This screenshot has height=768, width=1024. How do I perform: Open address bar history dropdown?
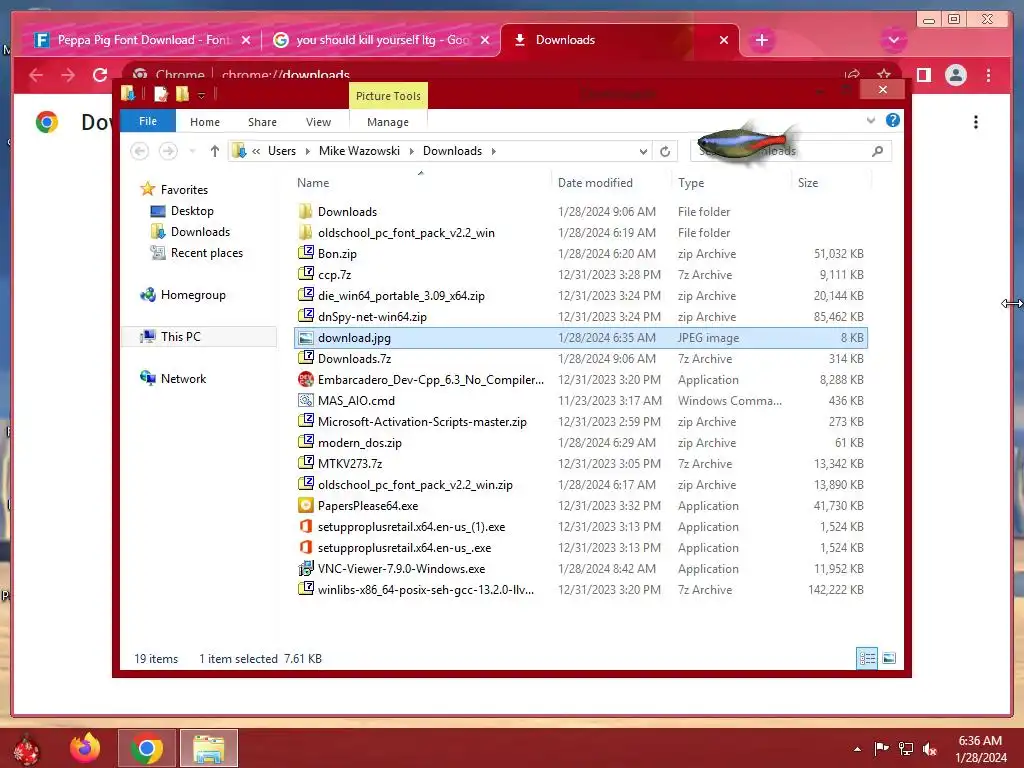point(643,151)
